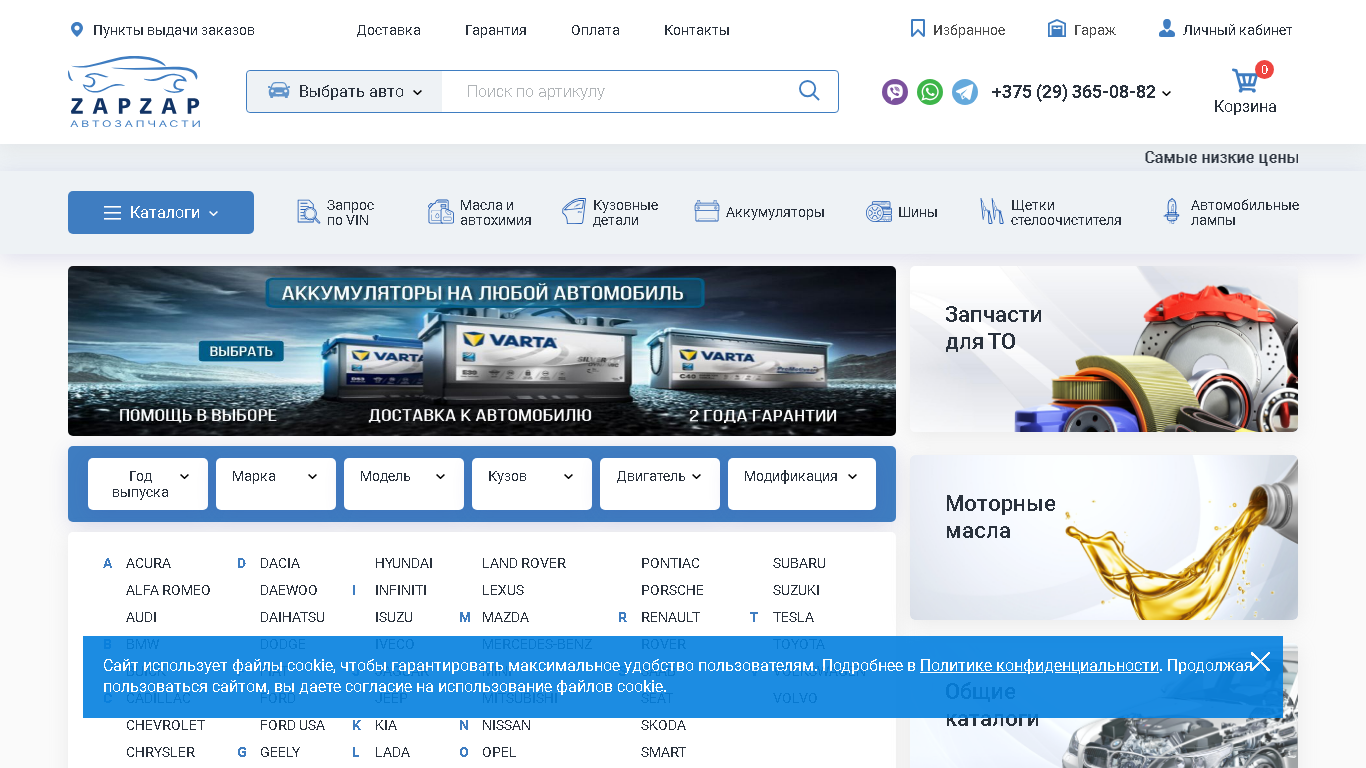Select ACURA brand link
1366x768 pixels.
[x=148, y=563]
